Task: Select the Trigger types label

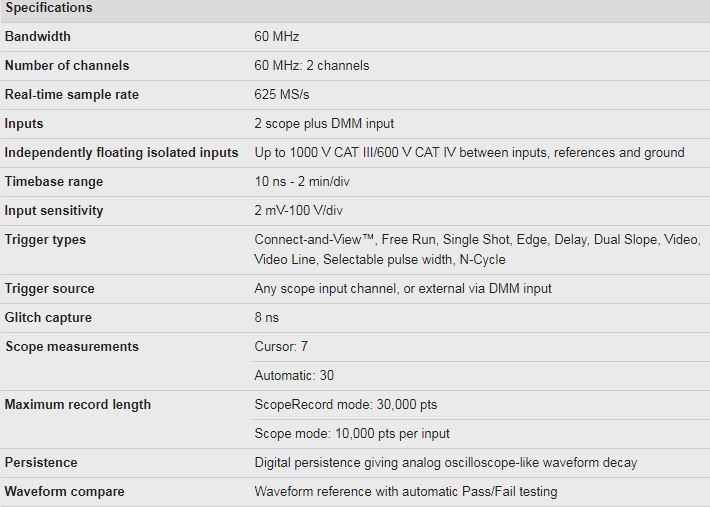Action: point(45,239)
